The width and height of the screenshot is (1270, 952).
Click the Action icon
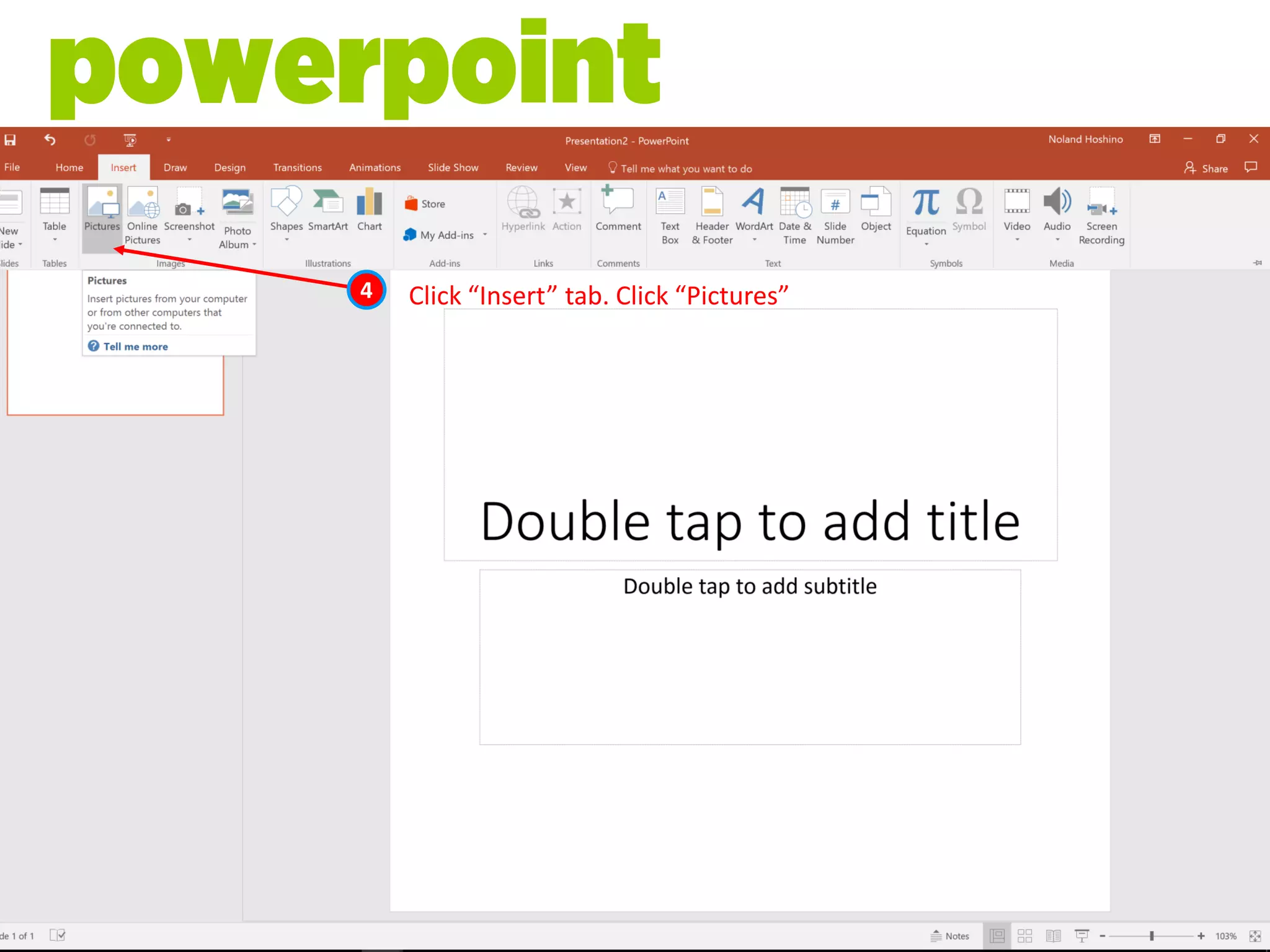pos(567,211)
